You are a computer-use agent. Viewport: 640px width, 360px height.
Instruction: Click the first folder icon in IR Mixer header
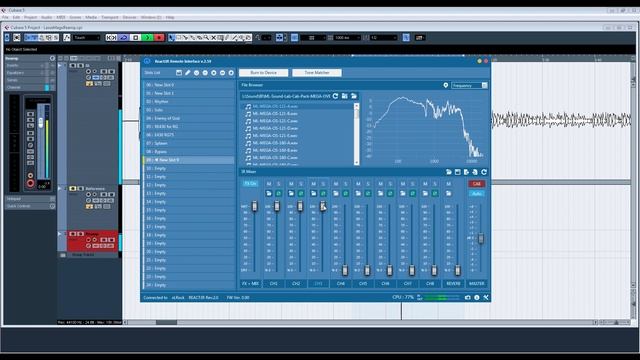[x=449, y=172]
